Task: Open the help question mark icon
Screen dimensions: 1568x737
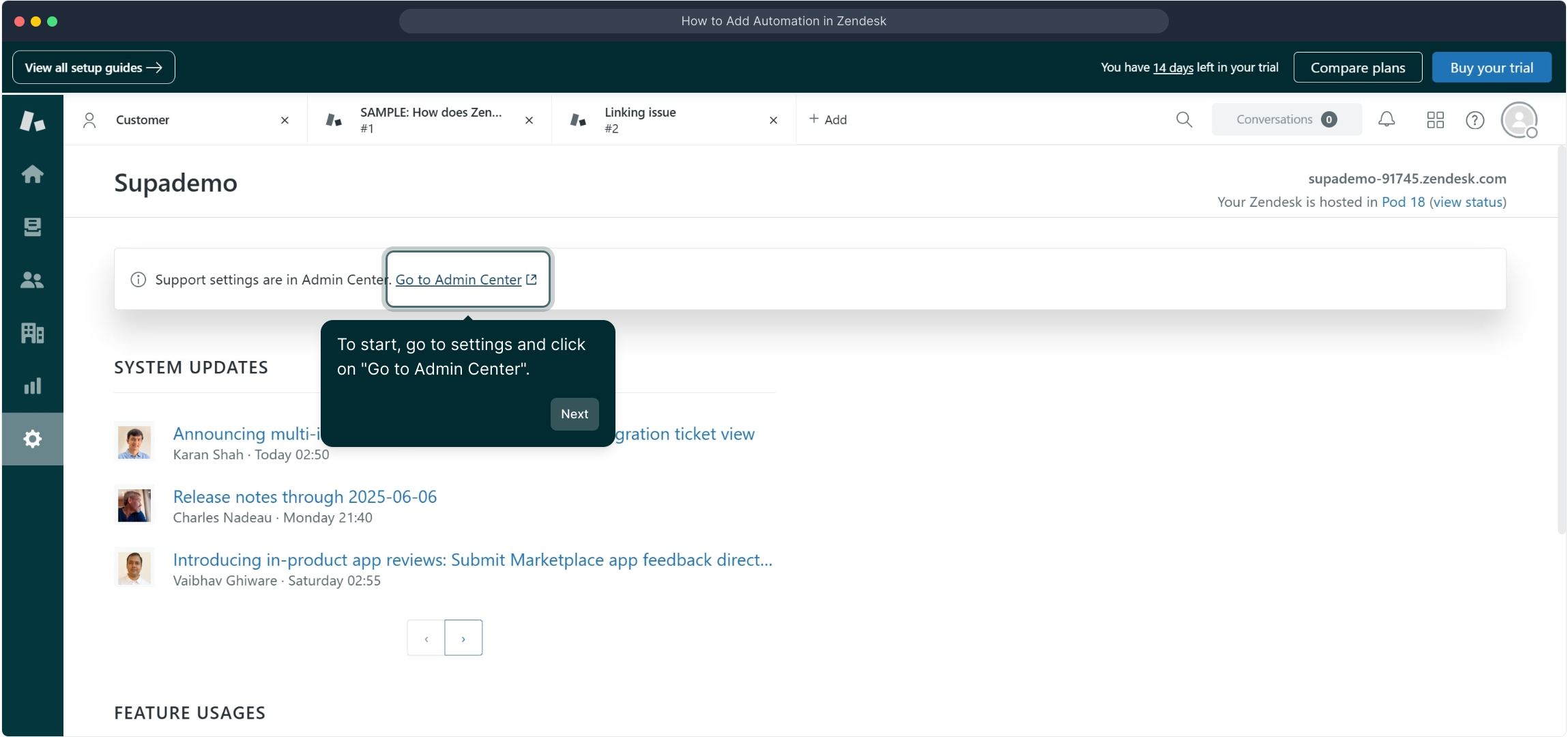Action: [1475, 120]
